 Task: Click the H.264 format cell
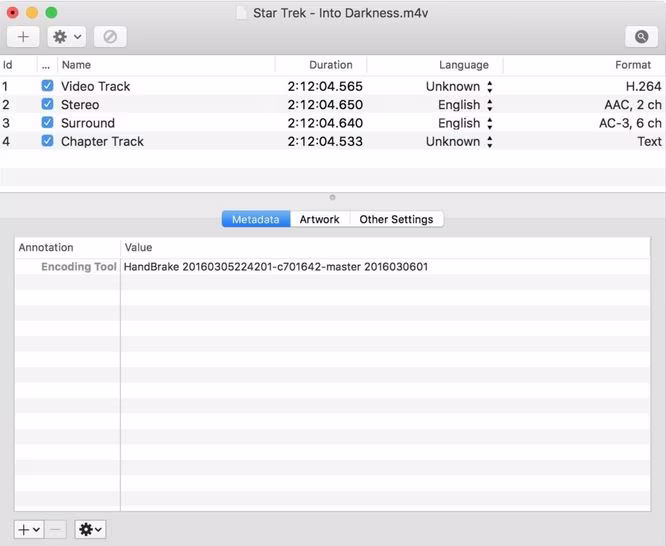pyautogui.click(x=643, y=86)
